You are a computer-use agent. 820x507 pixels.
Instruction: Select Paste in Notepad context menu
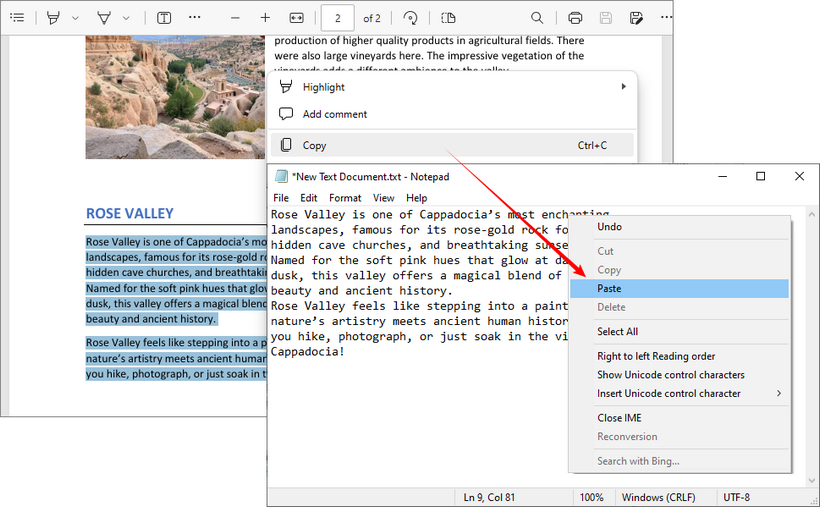pos(680,288)
